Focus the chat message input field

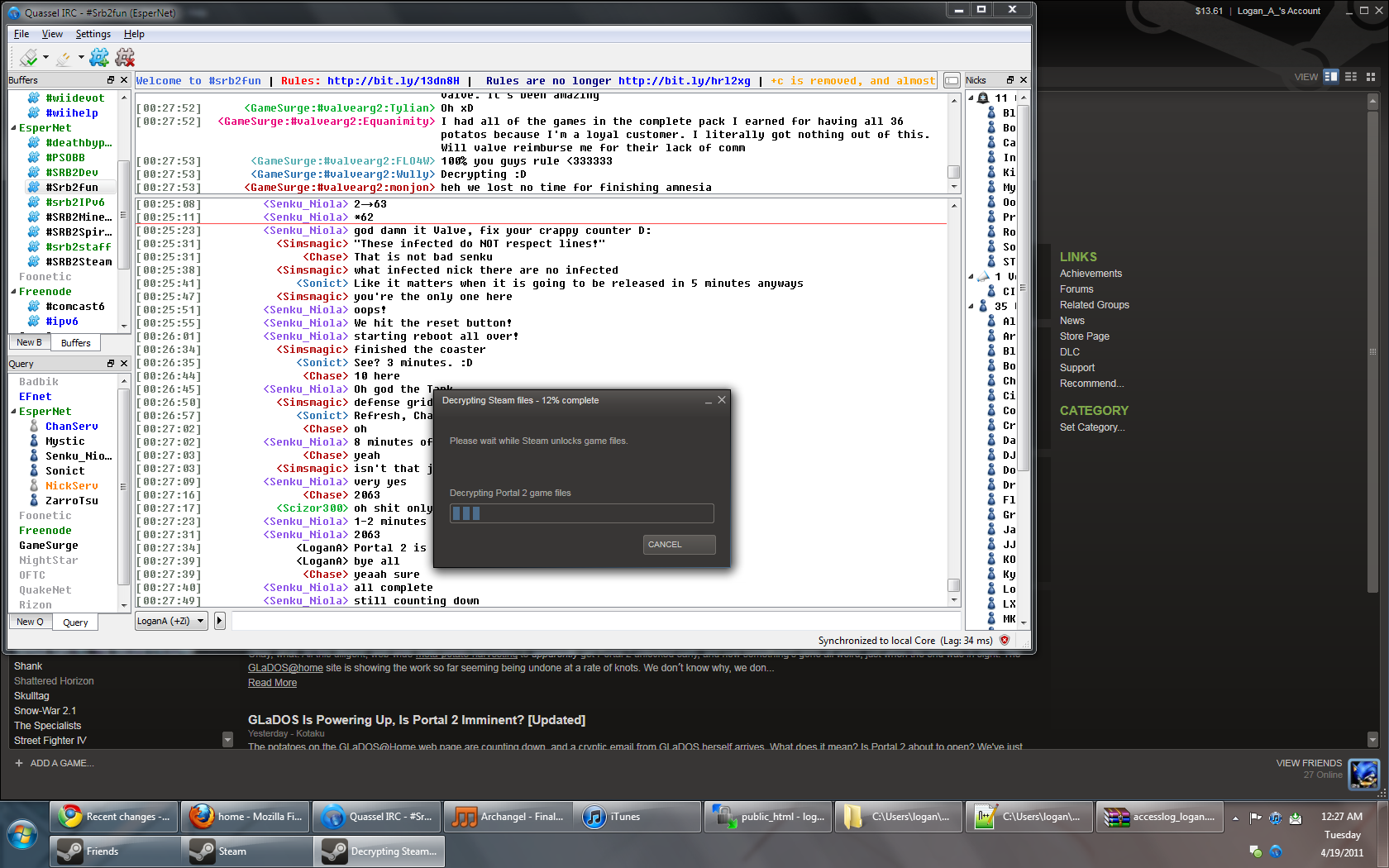tap(595, 621)
